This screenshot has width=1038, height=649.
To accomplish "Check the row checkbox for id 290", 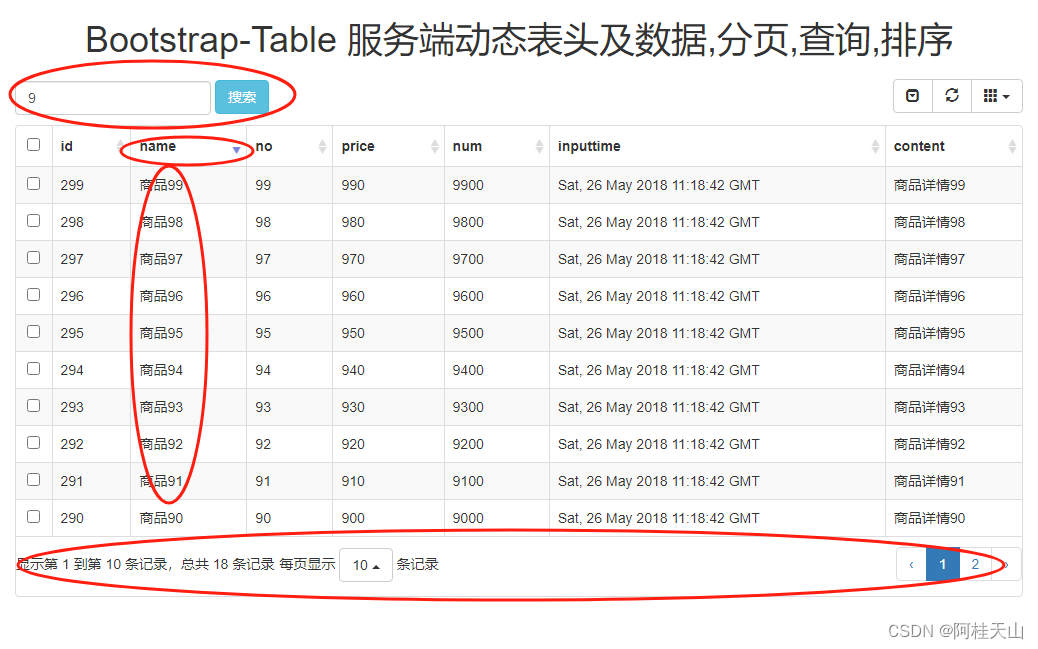I will pyautogui.click(x=33, y=517).
